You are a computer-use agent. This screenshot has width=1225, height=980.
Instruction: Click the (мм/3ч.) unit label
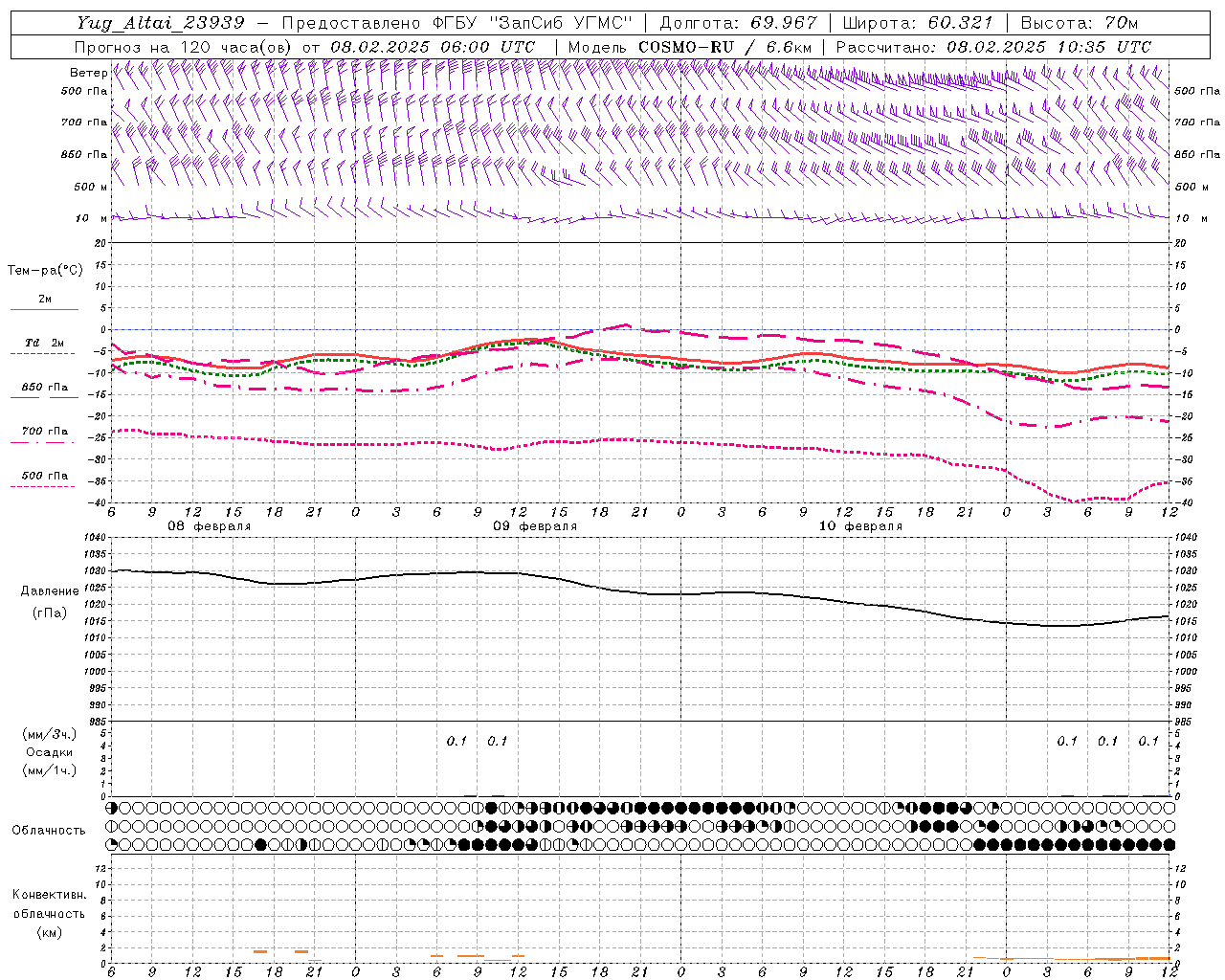tap(50, 734)
